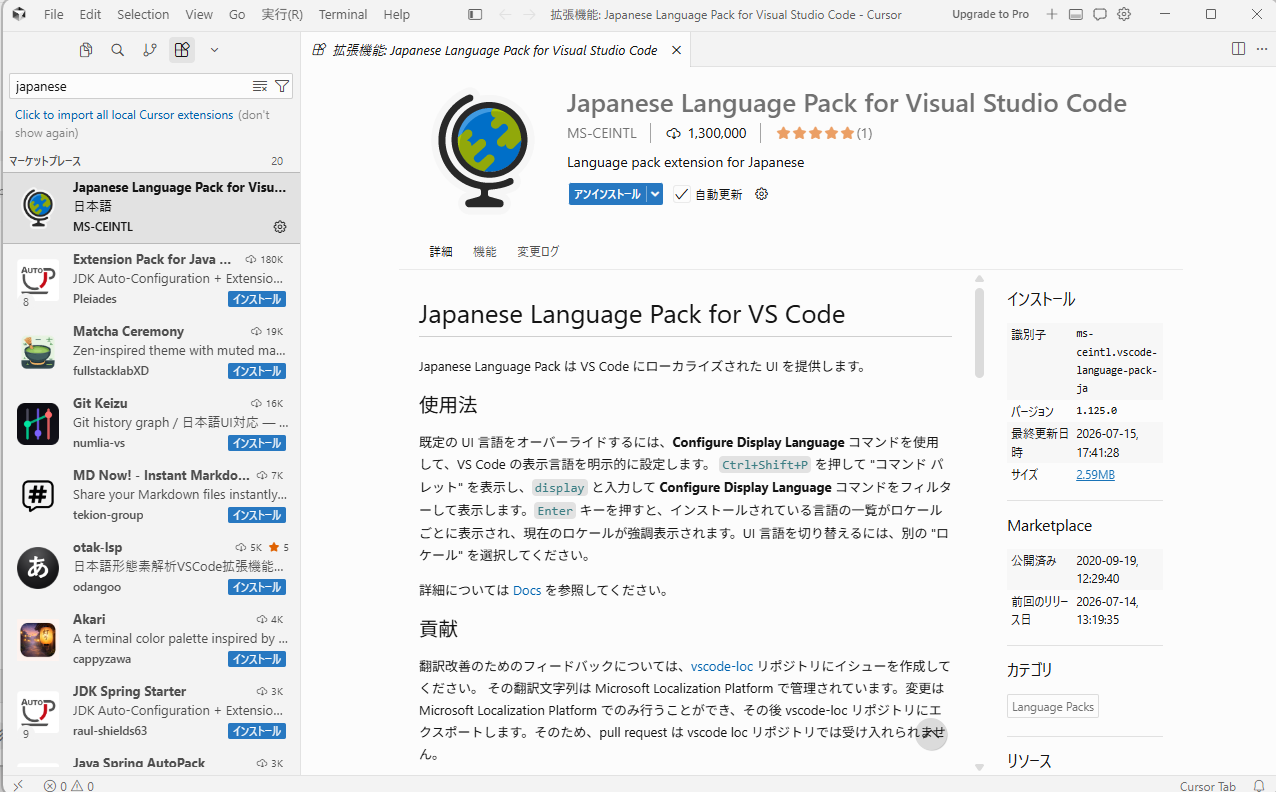Click the MD Now! hashtag extension icon
Screen dimensions: 1276x792
pos(38,495)
